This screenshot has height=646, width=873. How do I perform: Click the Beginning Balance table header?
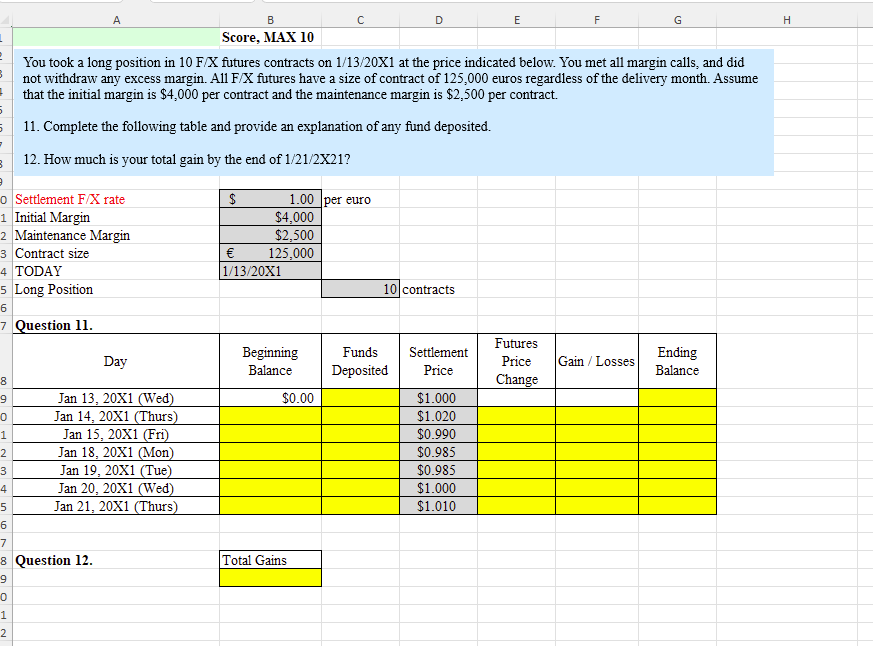271,361
